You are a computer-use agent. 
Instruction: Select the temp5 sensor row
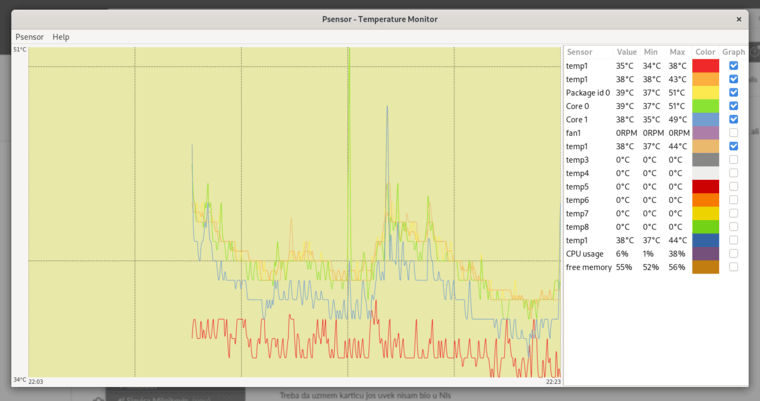click(x=577, y=186)
